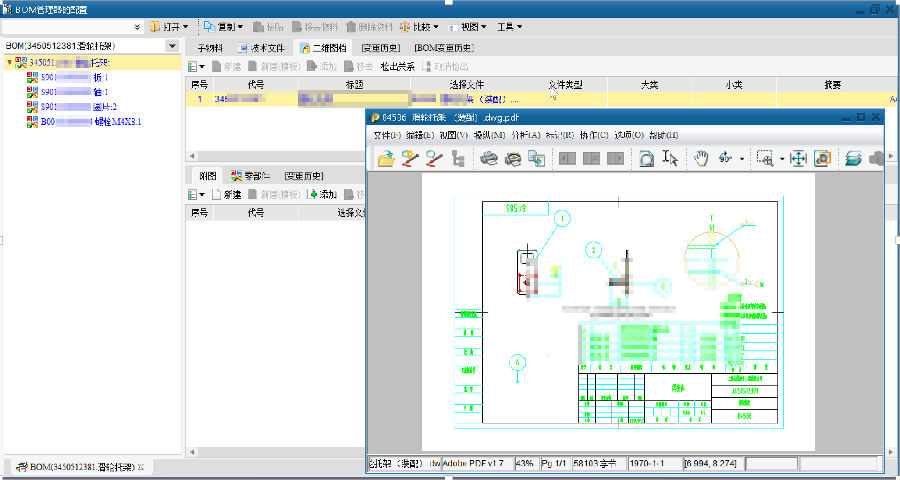Switch to the 零部件 tab in lower panel
Screen dimensions: 900x480
pyautogui.click(x=250, y=175)
